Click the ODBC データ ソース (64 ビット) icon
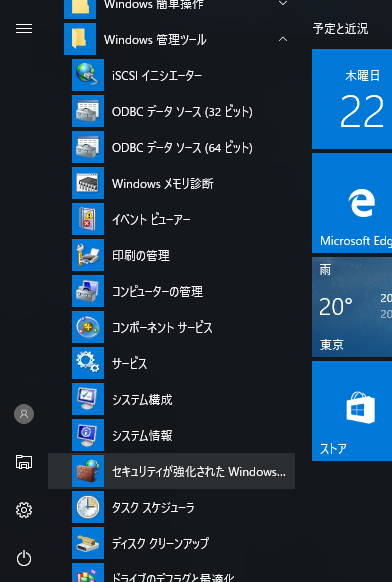Screen dimensions: 392x582 [x=88, y=147]
